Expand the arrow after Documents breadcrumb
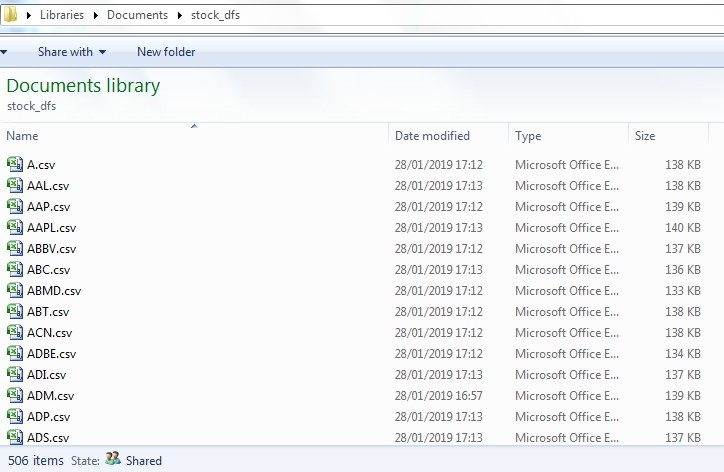The width and height of the screenshot is (724, 472). coord(180,16)
